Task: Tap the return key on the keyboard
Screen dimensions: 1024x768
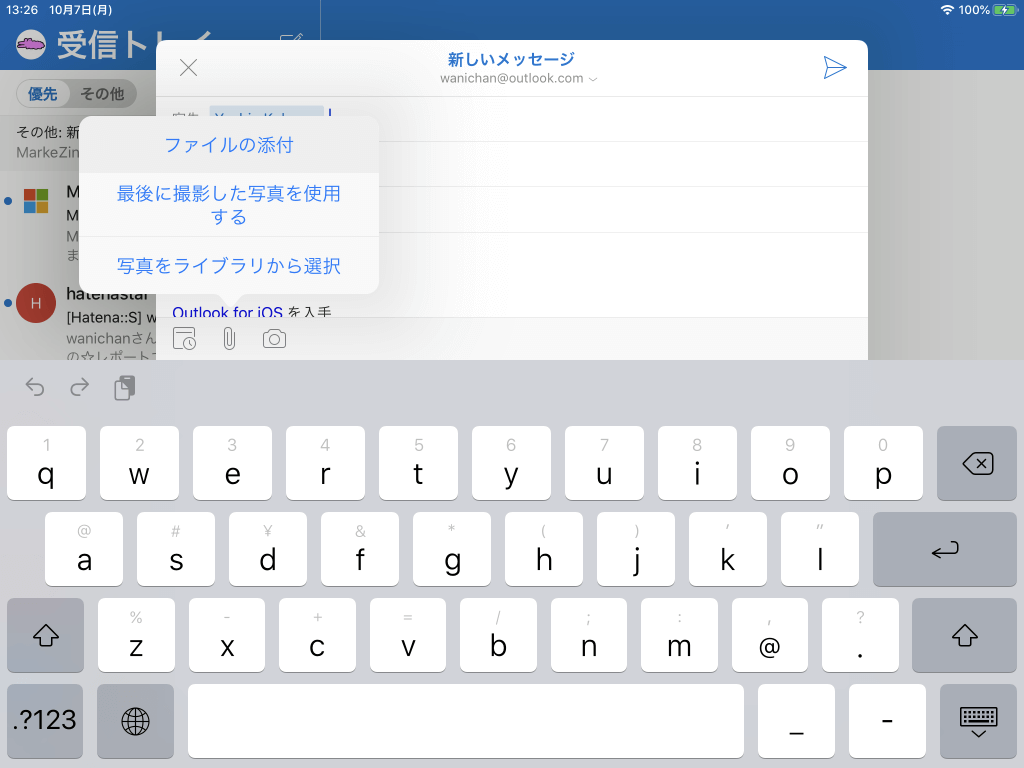Action: click(944, 549)
